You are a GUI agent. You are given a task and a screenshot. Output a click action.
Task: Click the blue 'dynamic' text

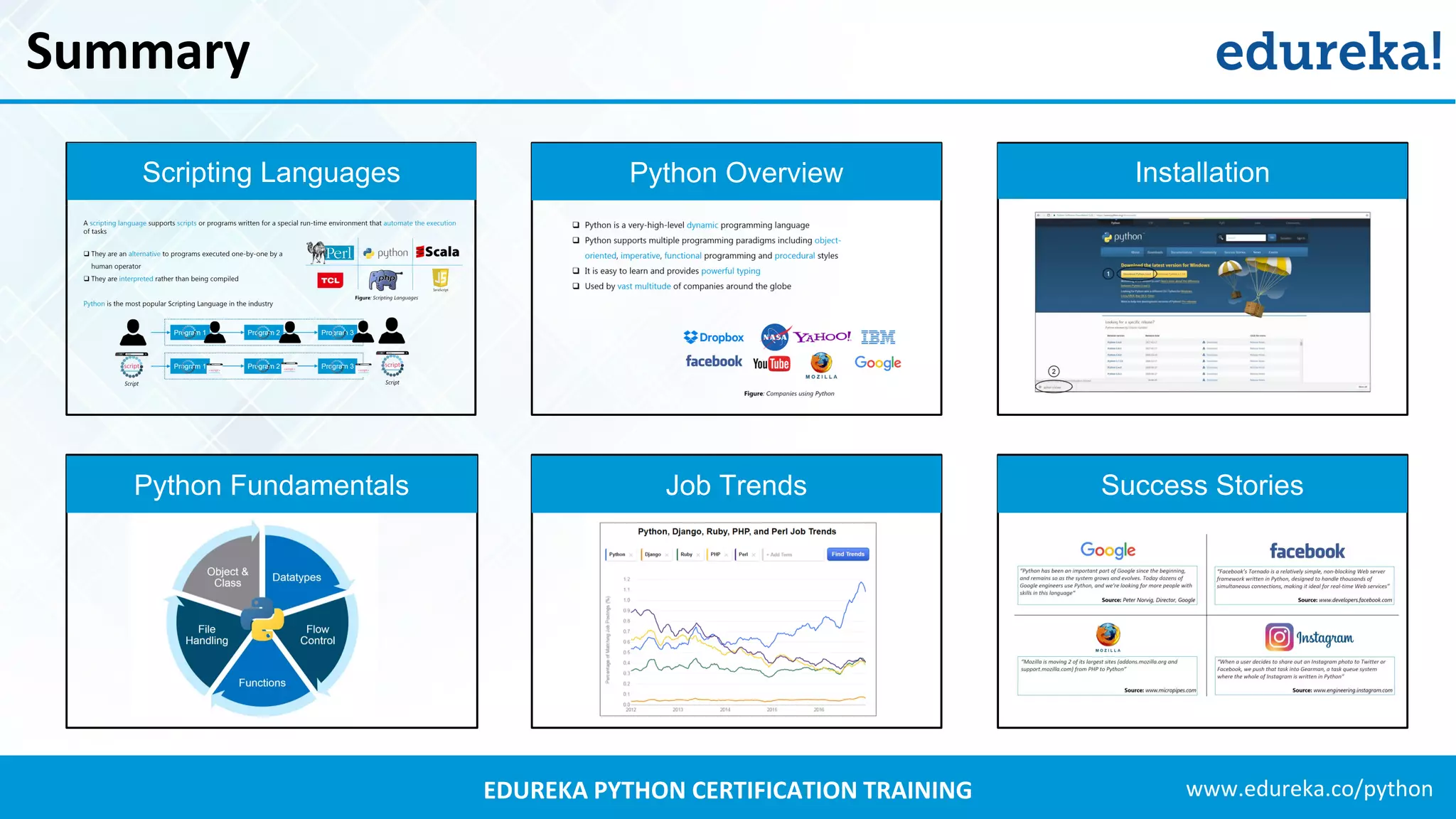coord(702,225)
